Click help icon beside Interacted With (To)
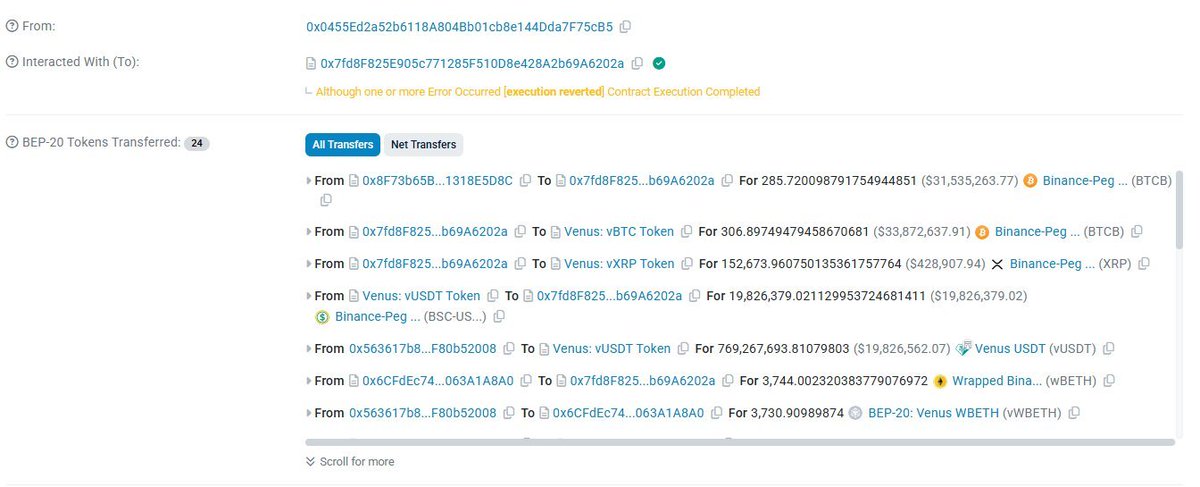Viewport: 1200px width, 487px height. pos(12,62)
